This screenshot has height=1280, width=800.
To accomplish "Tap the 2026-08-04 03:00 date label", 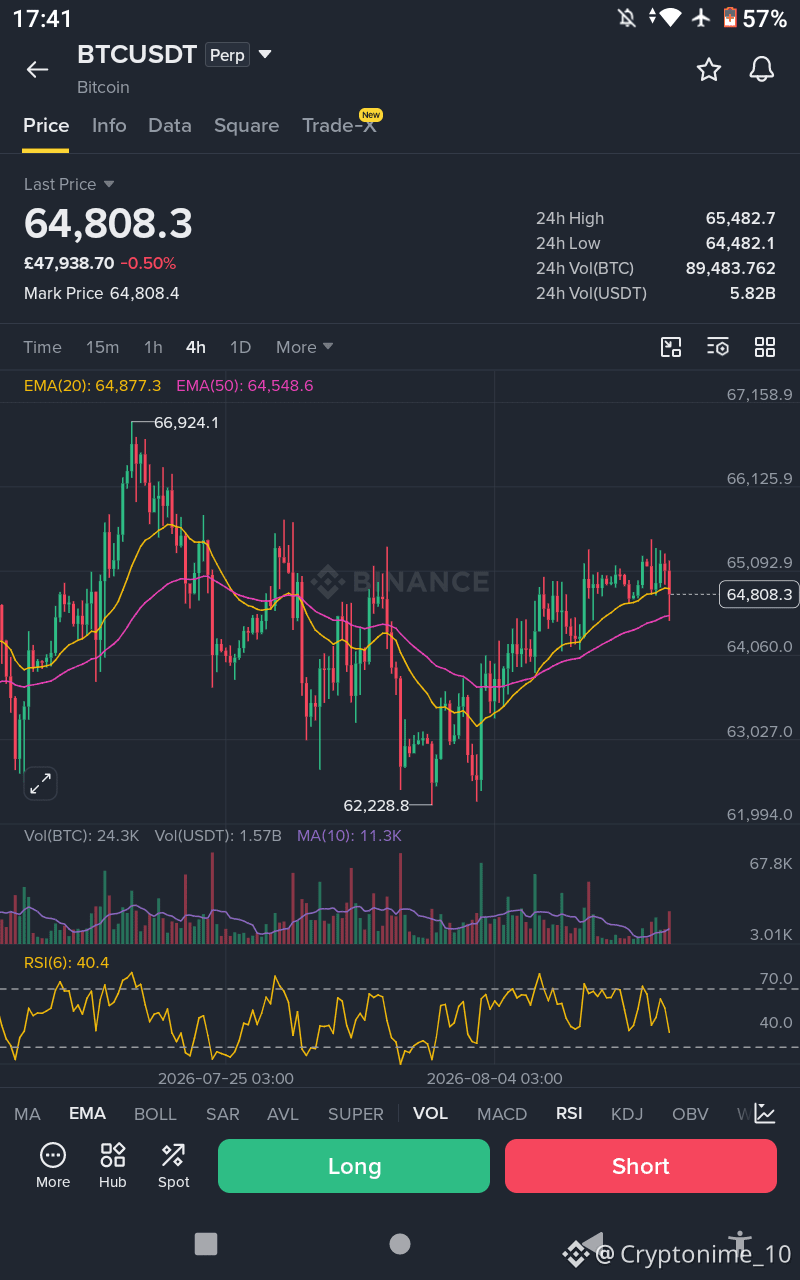I will (x=495, y=1079).
